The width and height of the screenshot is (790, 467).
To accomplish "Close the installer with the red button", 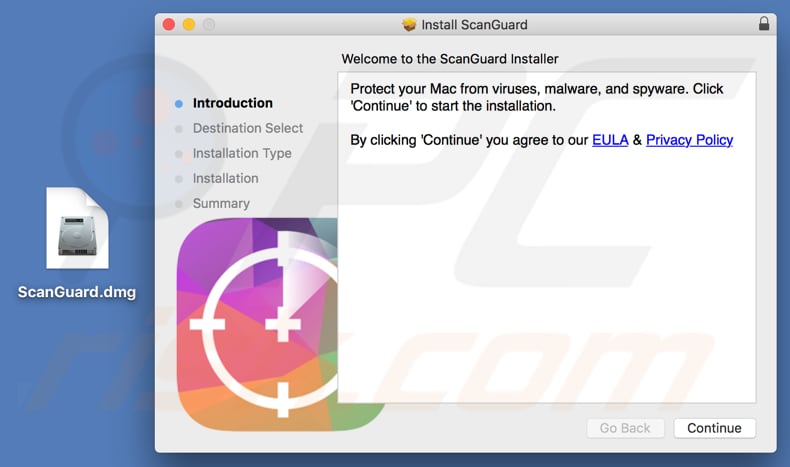I will [169, 24].
